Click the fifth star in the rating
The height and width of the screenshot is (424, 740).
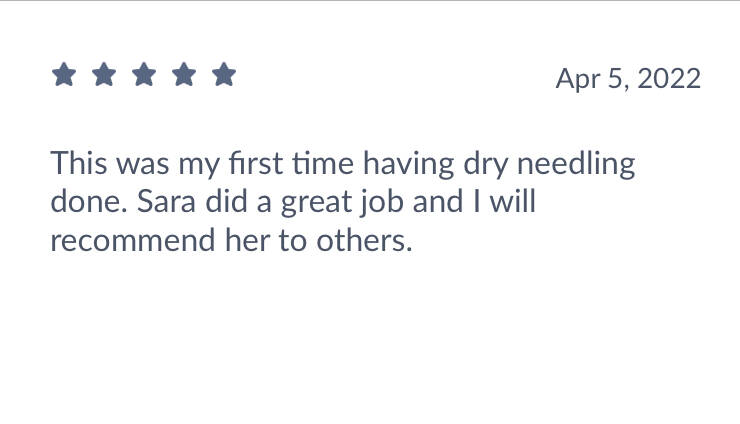[224, 75]
